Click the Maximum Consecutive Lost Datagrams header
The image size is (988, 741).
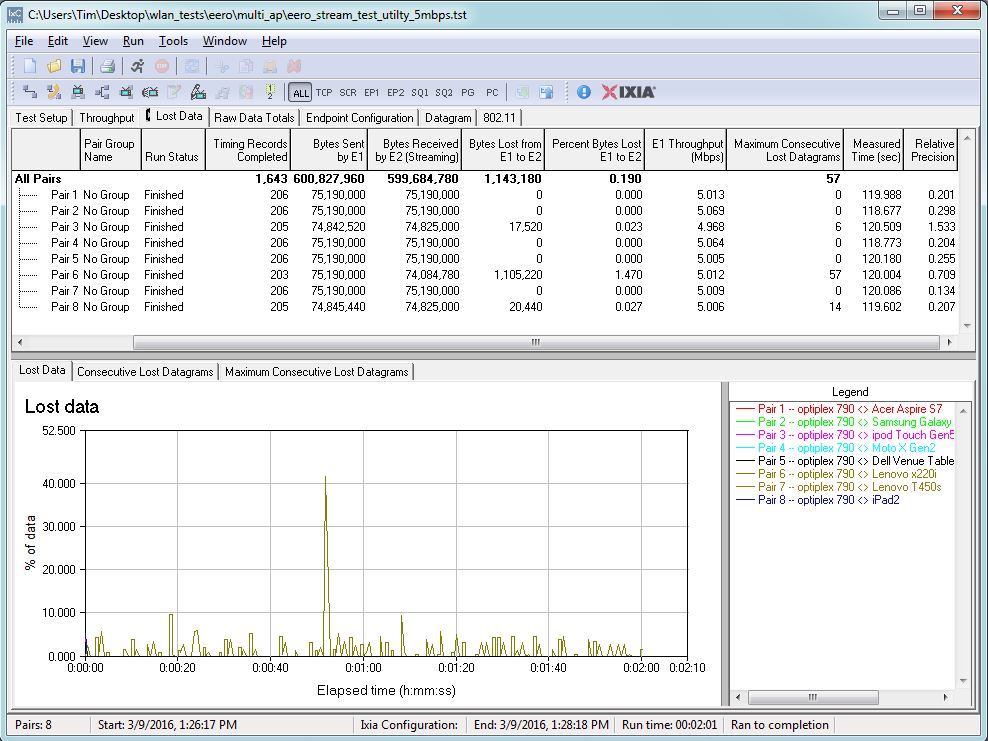(x=785, y=150)
